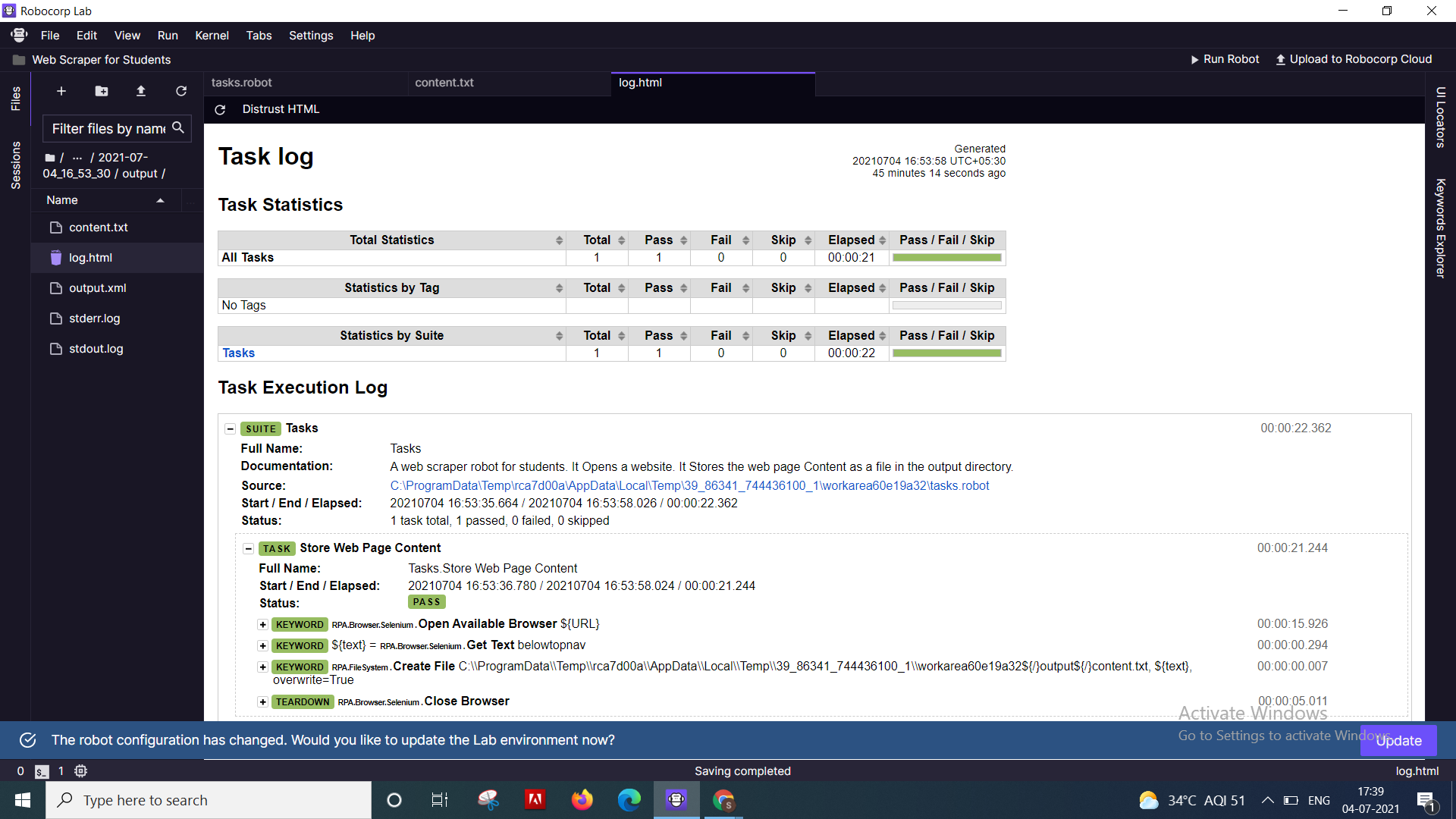Open the UI Locators side panel
Screen dimensions: 1456x819
click(1440, 118)
